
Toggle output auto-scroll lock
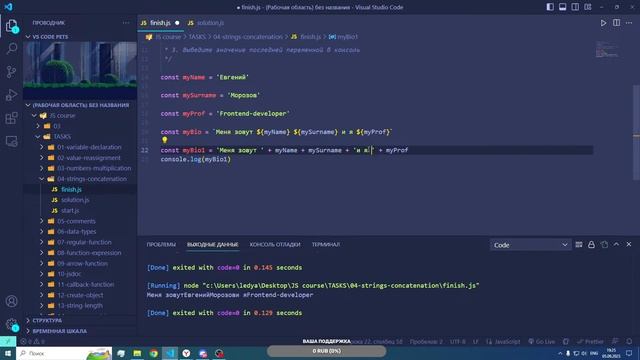click(591, 244)
